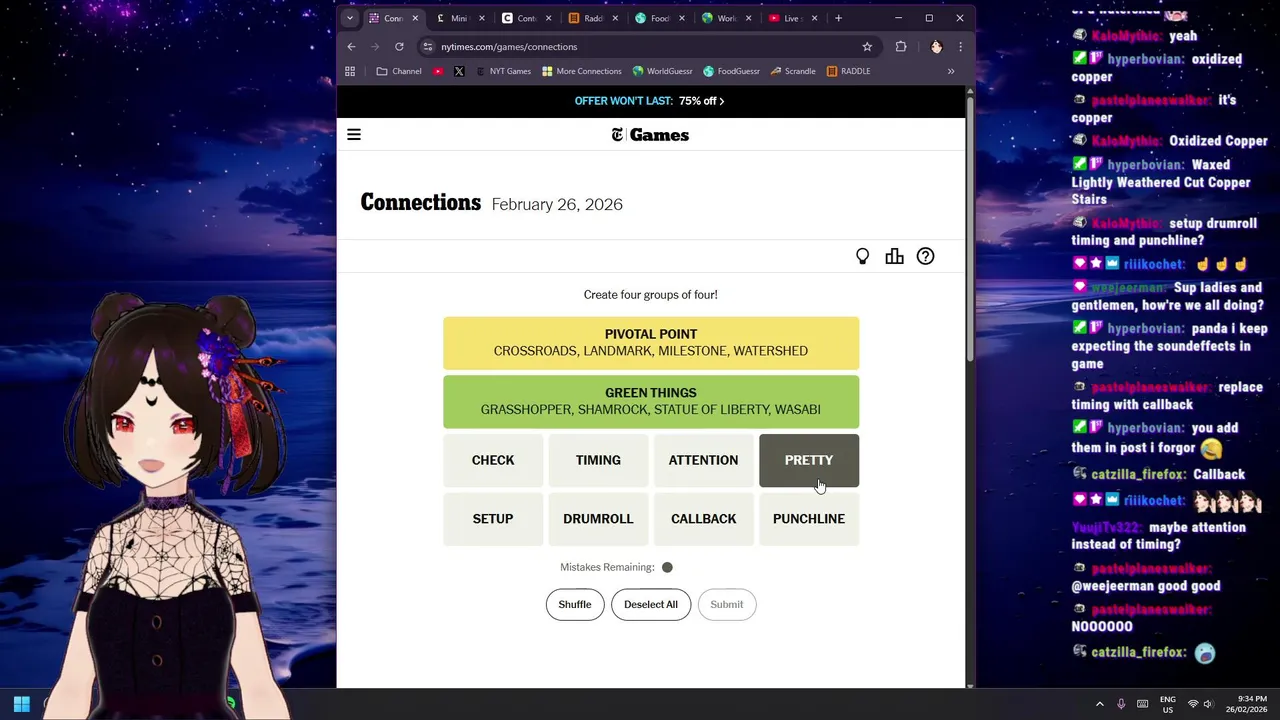1280x720 pixels.
Task: Select the DRUMROLL tile
Action: (598, 519)
